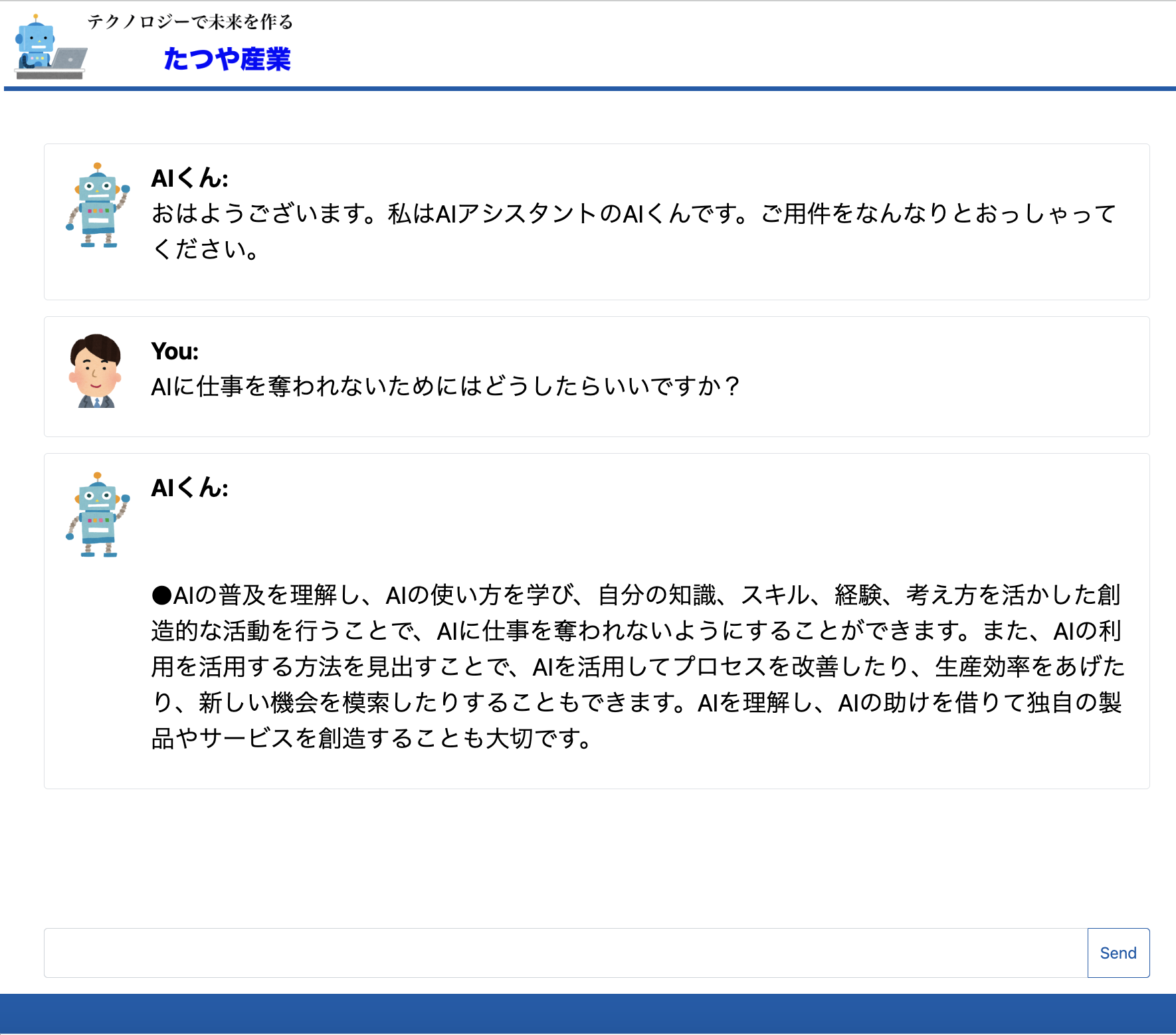Select the AIくん: name label on first message
This screenshot has width=1176, height=1035.
click(x=190, y=178)
